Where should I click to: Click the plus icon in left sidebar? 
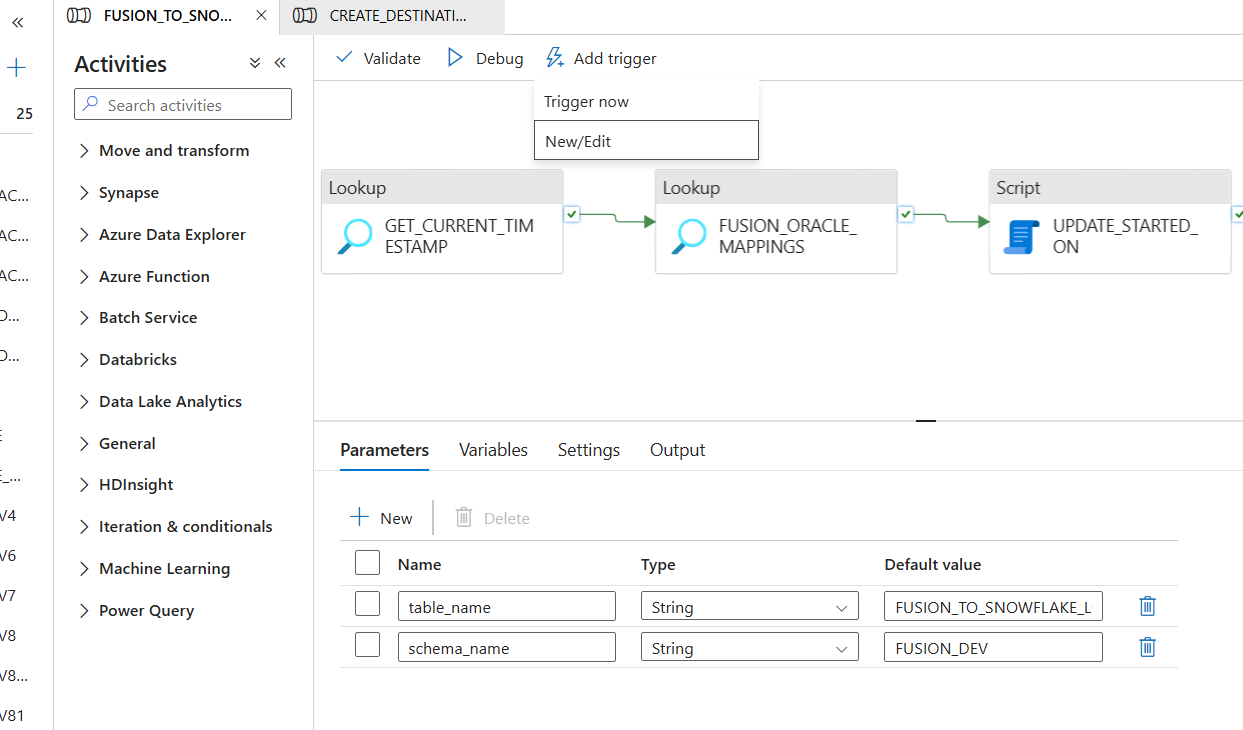pos(16,68)
